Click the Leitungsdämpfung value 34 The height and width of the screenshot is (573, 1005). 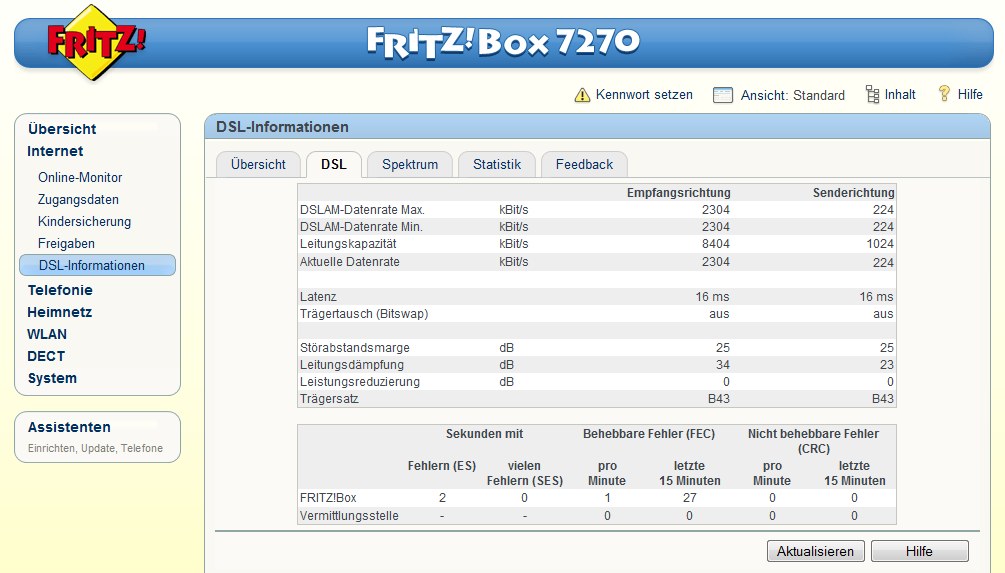[x=723, y=365]
